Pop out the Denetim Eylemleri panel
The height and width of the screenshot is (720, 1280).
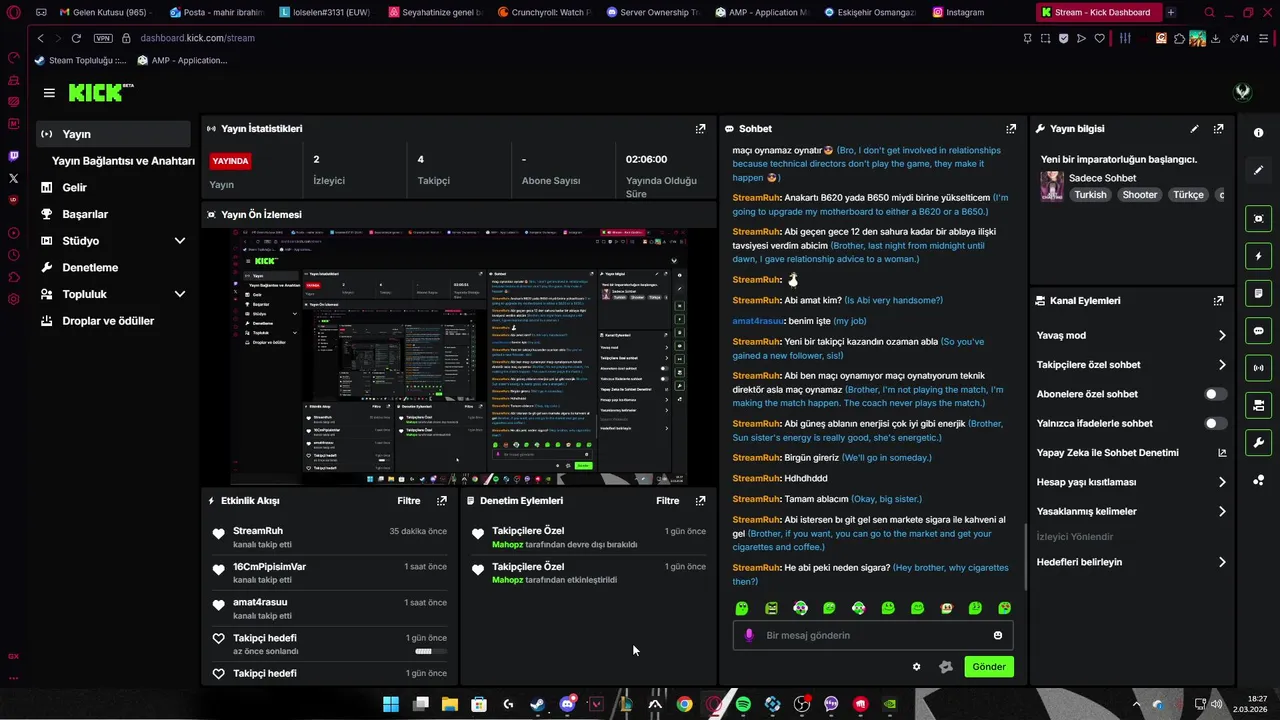point(700,501)
